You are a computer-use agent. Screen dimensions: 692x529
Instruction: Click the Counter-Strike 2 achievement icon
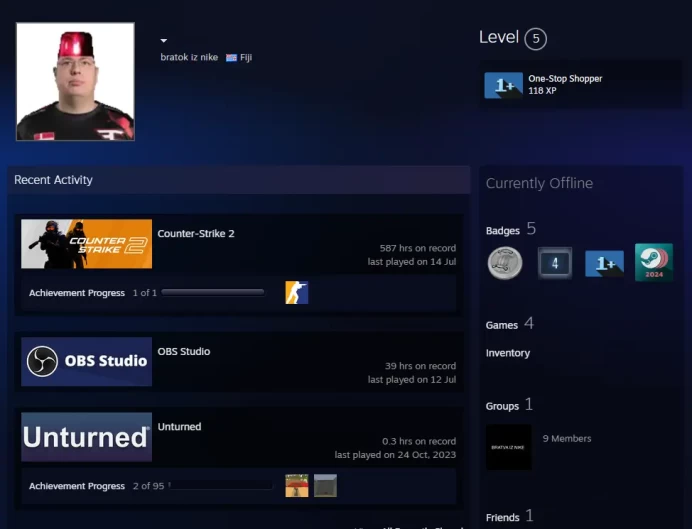coord(297,293)
